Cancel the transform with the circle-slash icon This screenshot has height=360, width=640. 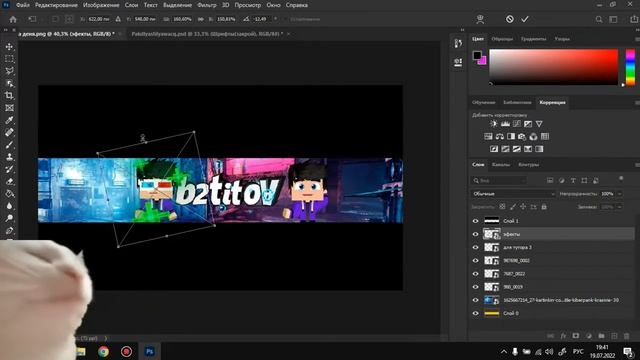click(509, 19)
